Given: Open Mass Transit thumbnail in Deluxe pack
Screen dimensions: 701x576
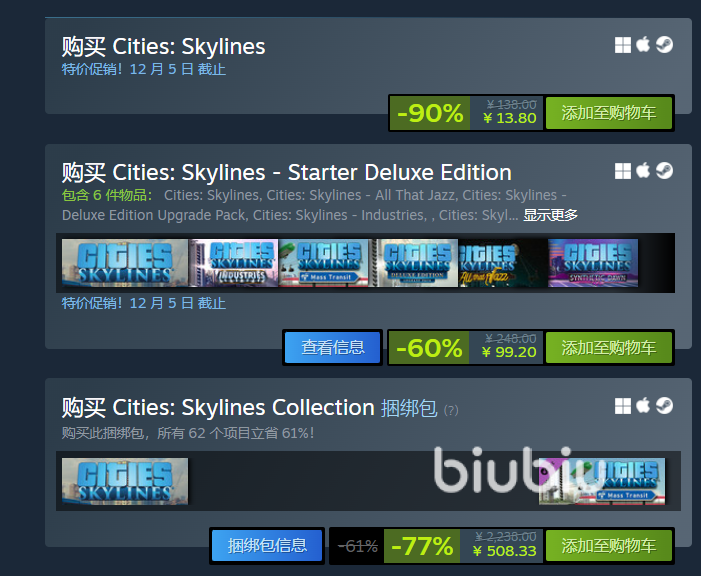Looking at the screenshot, I should (323, 263).
